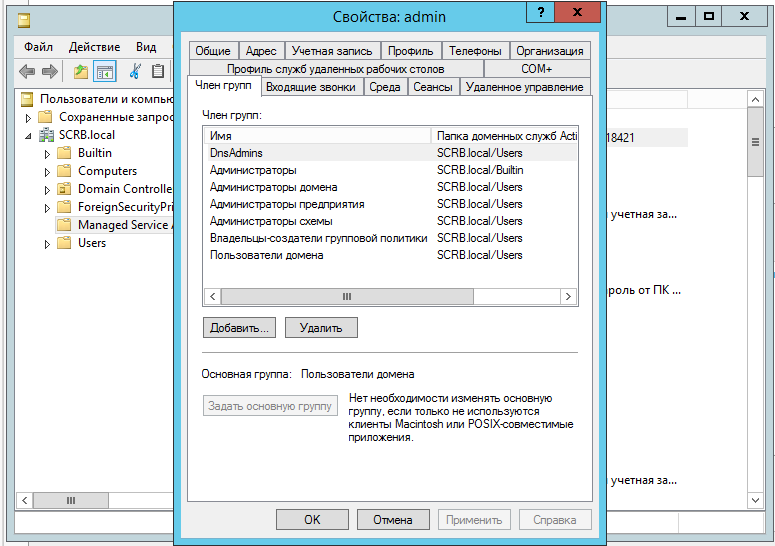775x546 pixels.
Task: Click the Cut scissors toolbar icon
Action: click(134, 72)
